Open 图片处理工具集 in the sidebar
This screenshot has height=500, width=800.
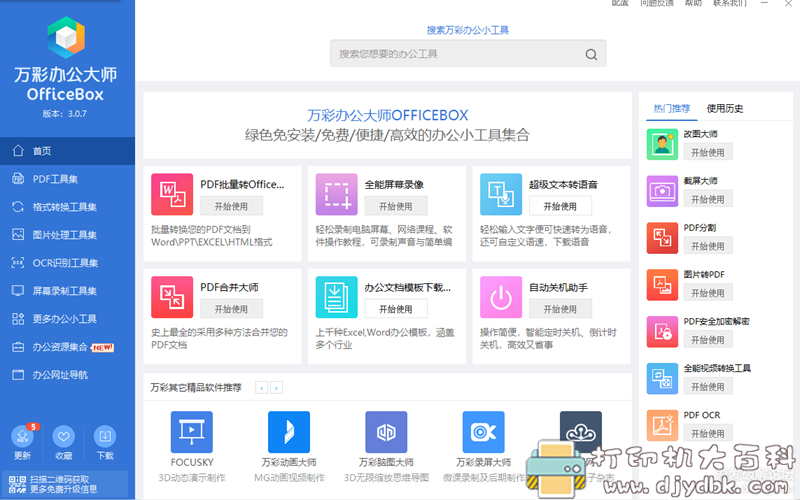click(x=67, y=235)
